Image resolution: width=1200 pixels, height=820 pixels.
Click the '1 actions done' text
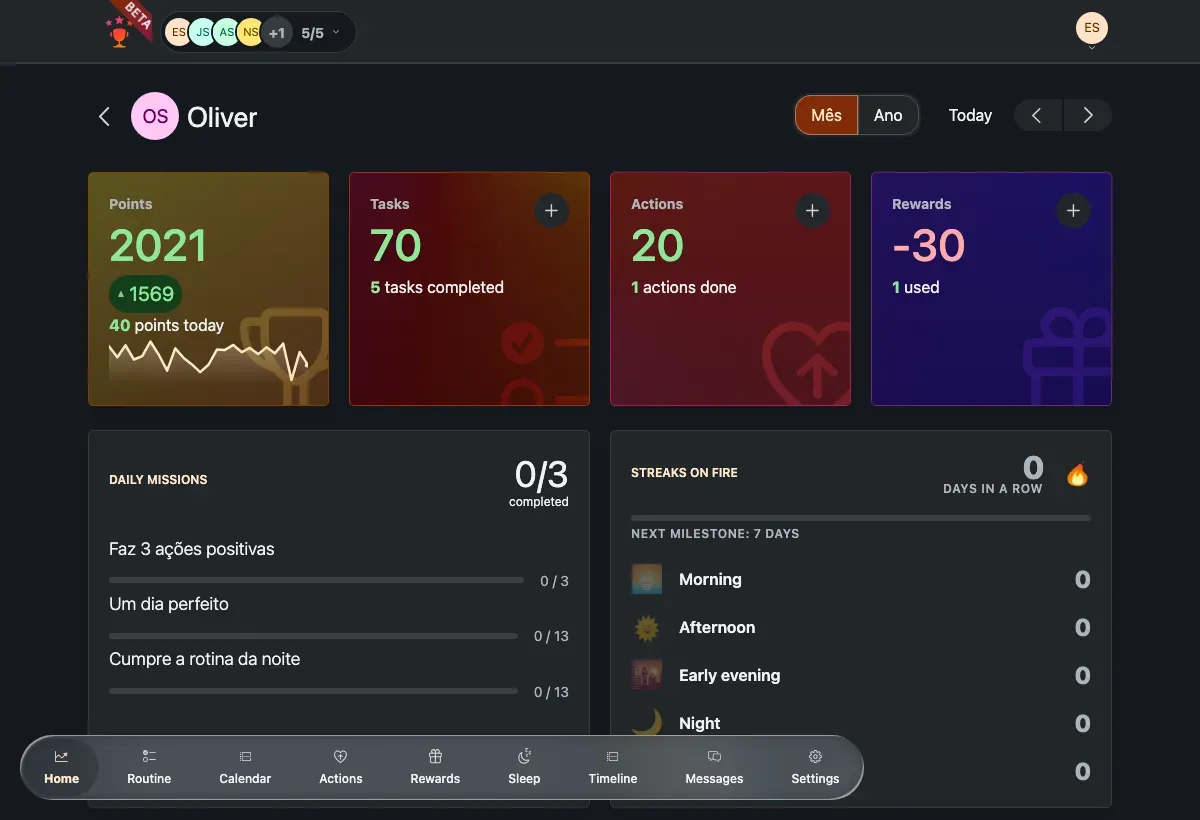[x=683, y=287]
